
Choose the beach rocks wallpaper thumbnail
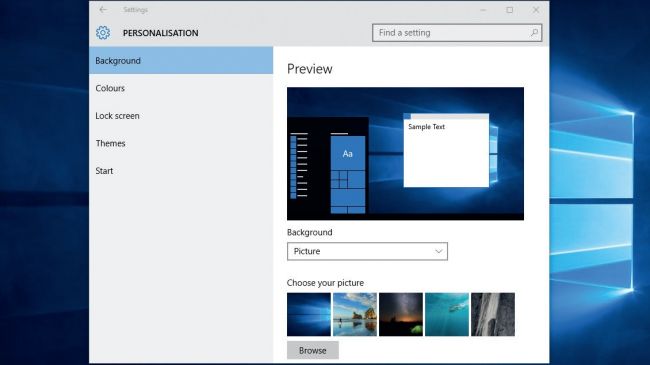coord(355,314)
